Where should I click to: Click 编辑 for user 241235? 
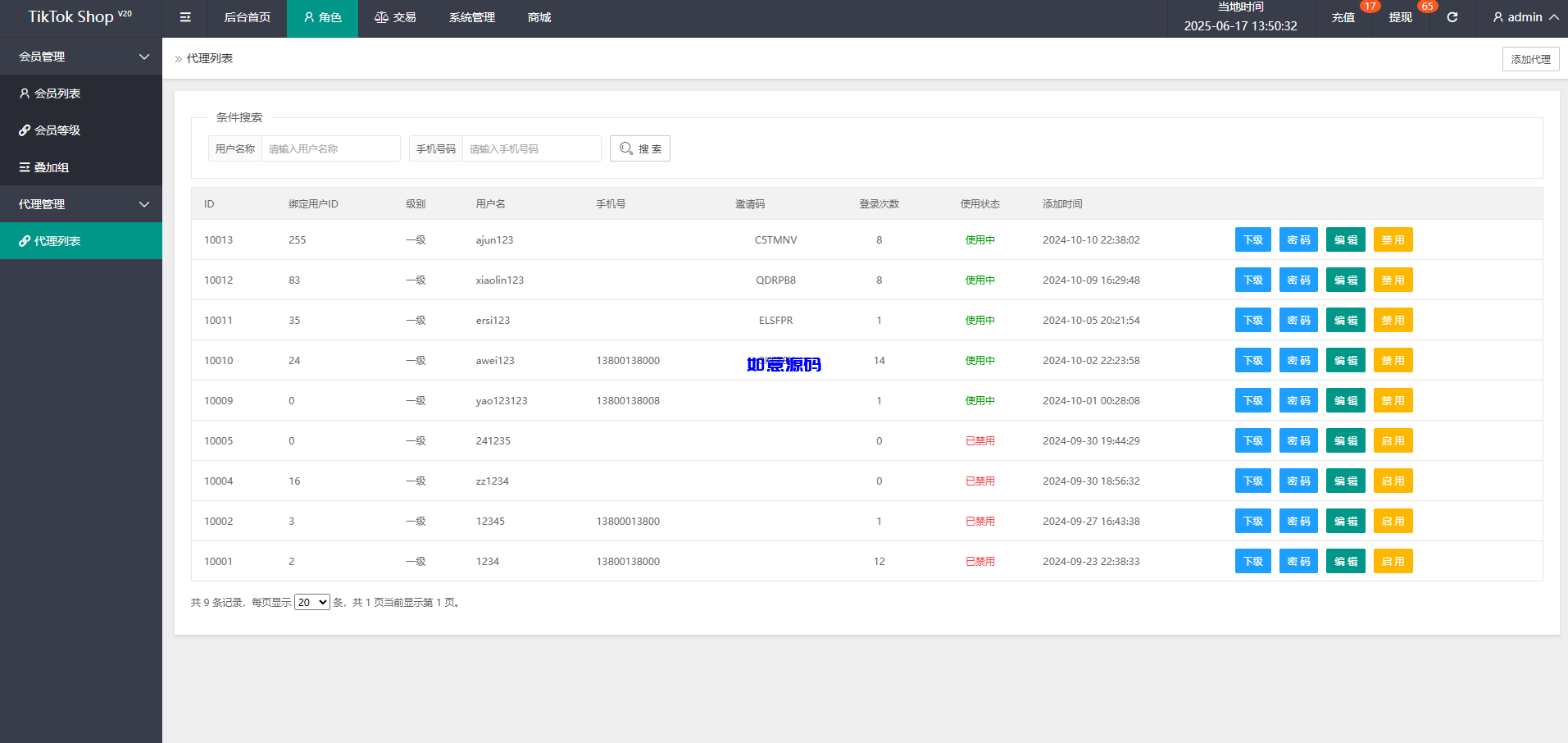pos(1346,440)
